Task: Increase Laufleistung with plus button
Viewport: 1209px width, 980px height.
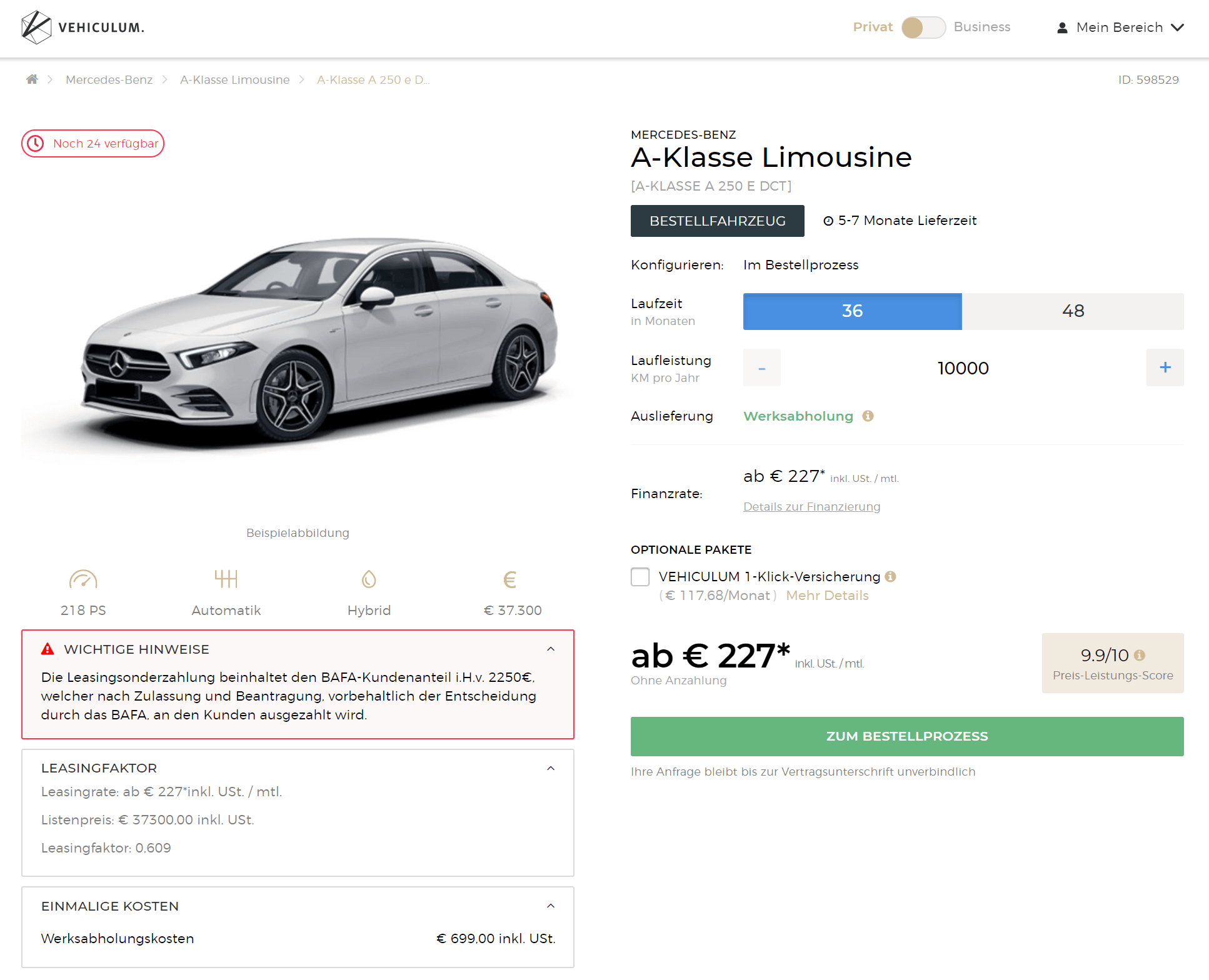Action: pos(1165,367)
